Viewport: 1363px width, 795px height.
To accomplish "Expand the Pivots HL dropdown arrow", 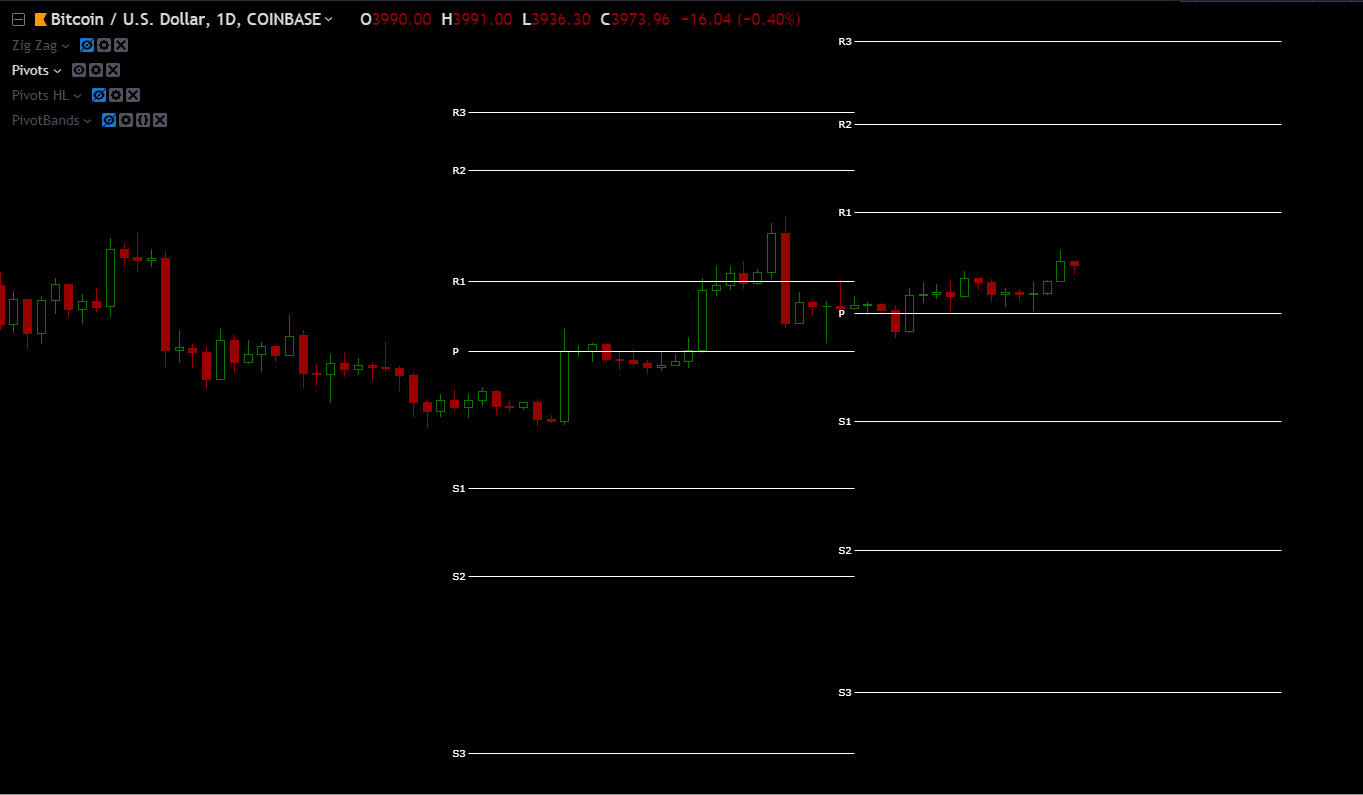I will (78, 96).
